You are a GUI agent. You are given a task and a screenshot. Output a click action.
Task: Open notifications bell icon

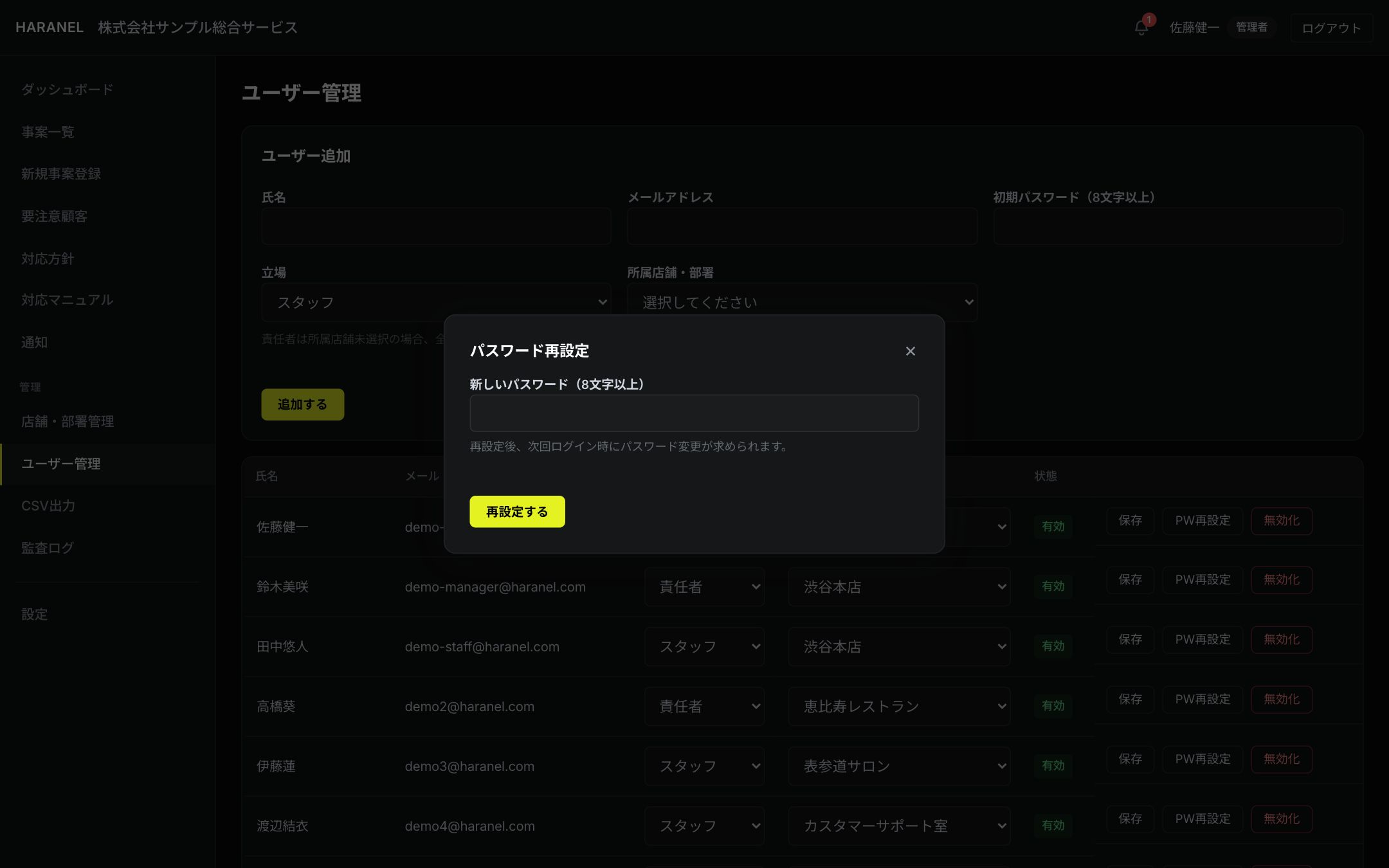pos(1141,28)
